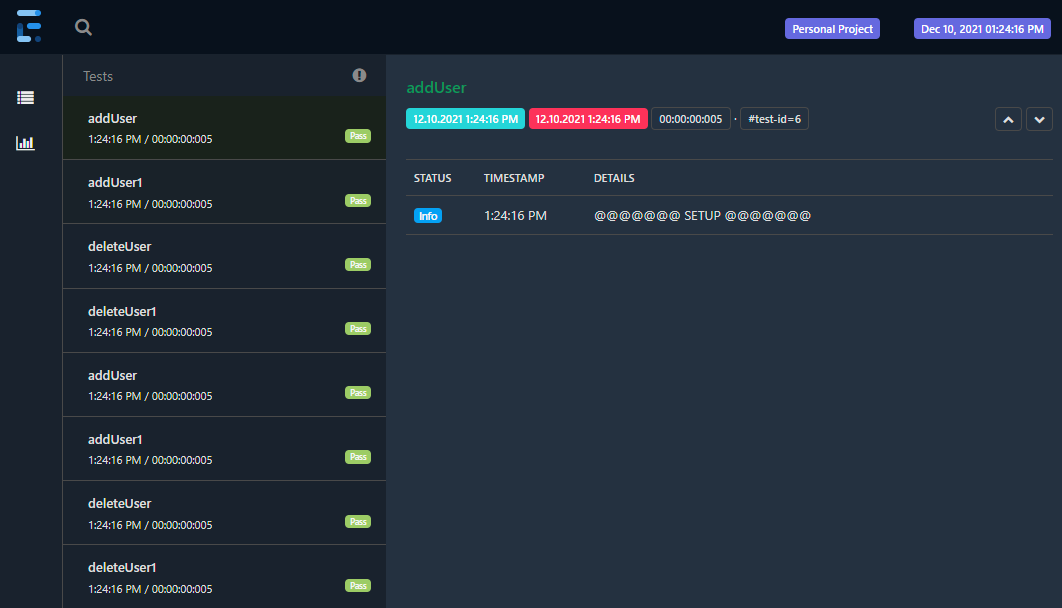This screenshot has width=1062, height=608.
Task: Go to next test with down chevron
Action: pyautogui.click(x=1039, y=119)
